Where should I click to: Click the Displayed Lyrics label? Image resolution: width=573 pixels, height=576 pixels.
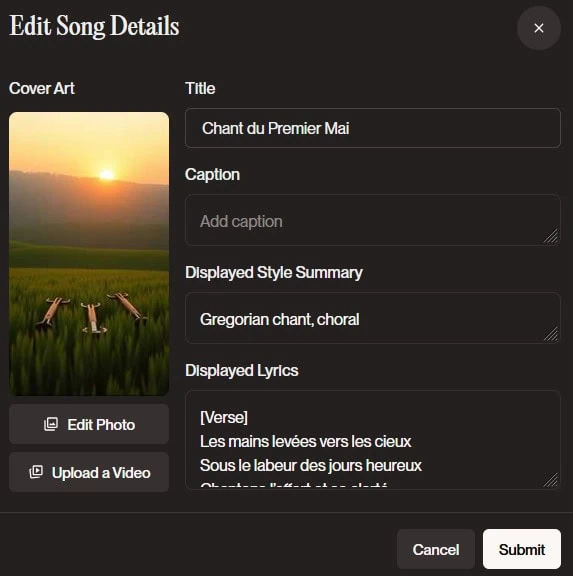242,371
